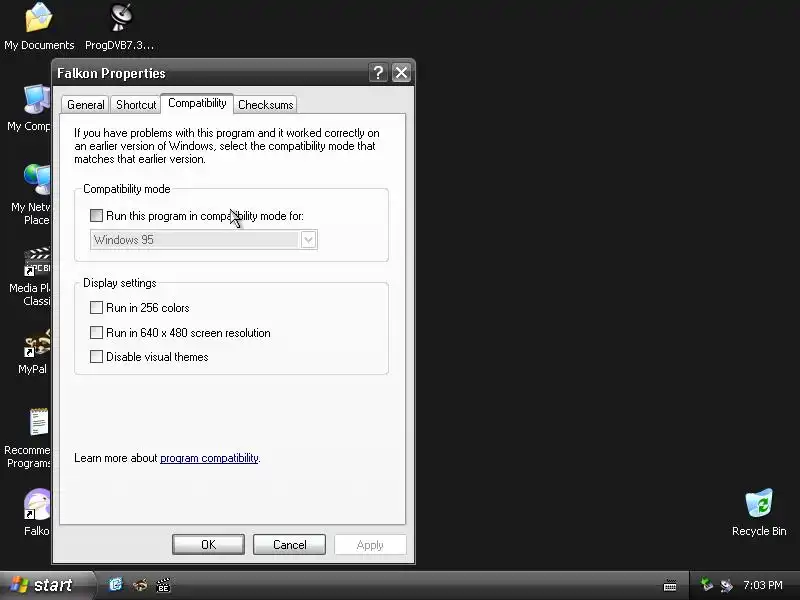Click the 7:03 PM taskbar clock
The height and width of the screenshot is (600, 800).
[x=762, y=585]
